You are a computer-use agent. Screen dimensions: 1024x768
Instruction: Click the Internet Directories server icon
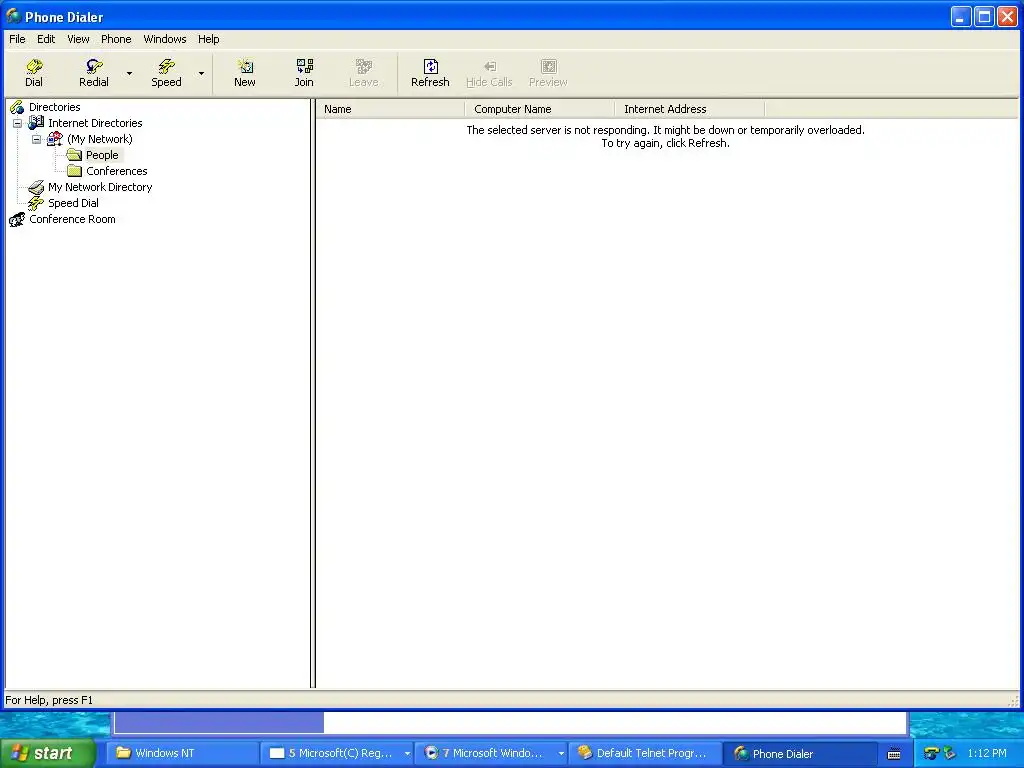pos(36,123)
